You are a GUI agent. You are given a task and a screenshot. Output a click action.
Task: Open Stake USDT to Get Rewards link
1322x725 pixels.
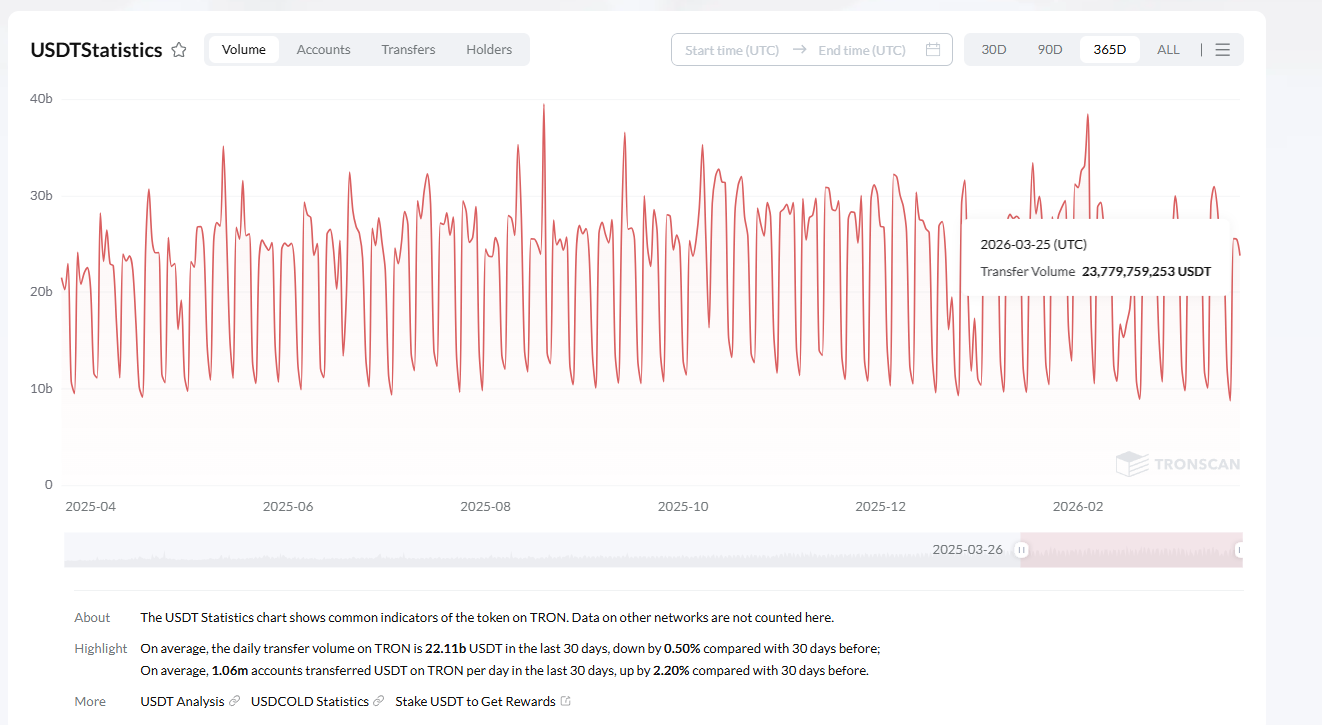(475, 702)
